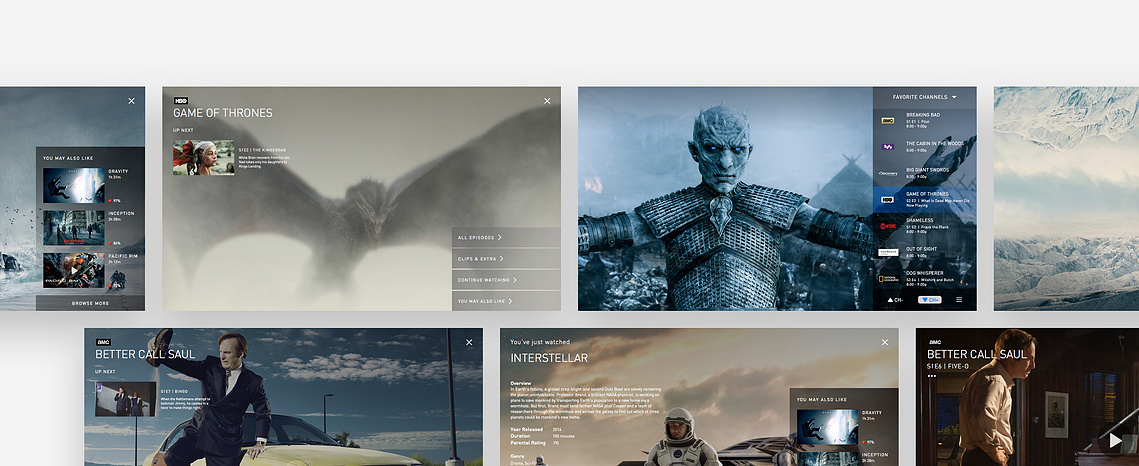The image size is (1139, 466).
Task: Click the S1E6 | Five-O episode label
Action: tap(947, 367)
